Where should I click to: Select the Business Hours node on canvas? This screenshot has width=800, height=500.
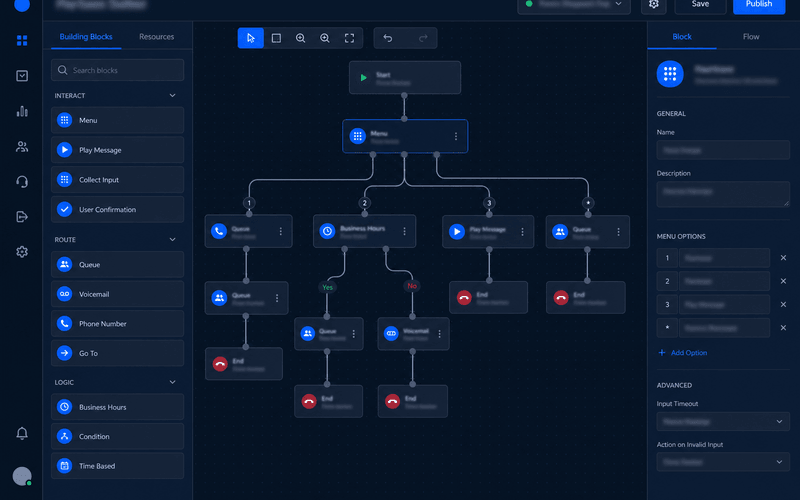point(364,232)
